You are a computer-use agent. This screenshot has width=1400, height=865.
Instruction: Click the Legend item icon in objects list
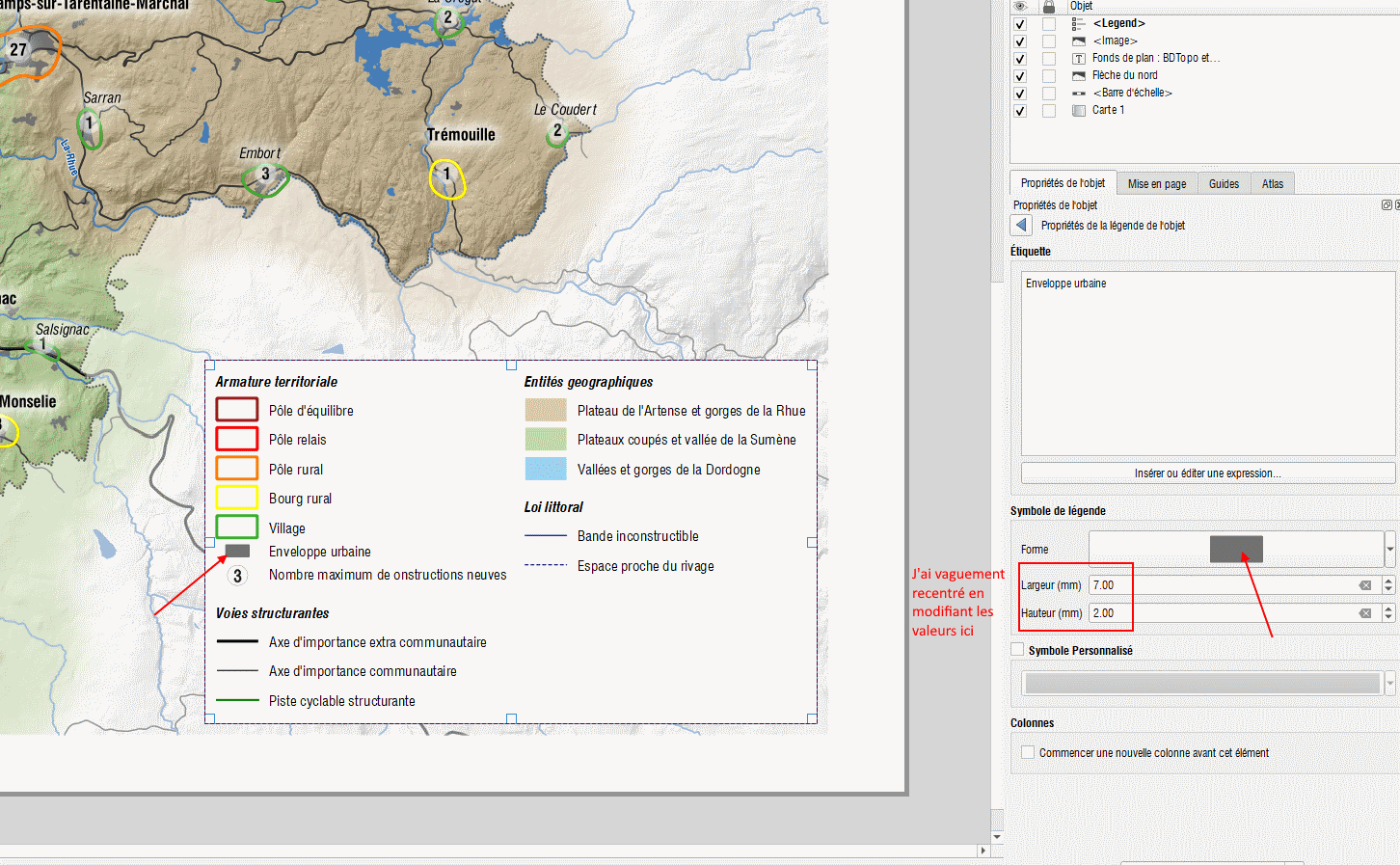pyautogui.click(x=1079, y=23)
